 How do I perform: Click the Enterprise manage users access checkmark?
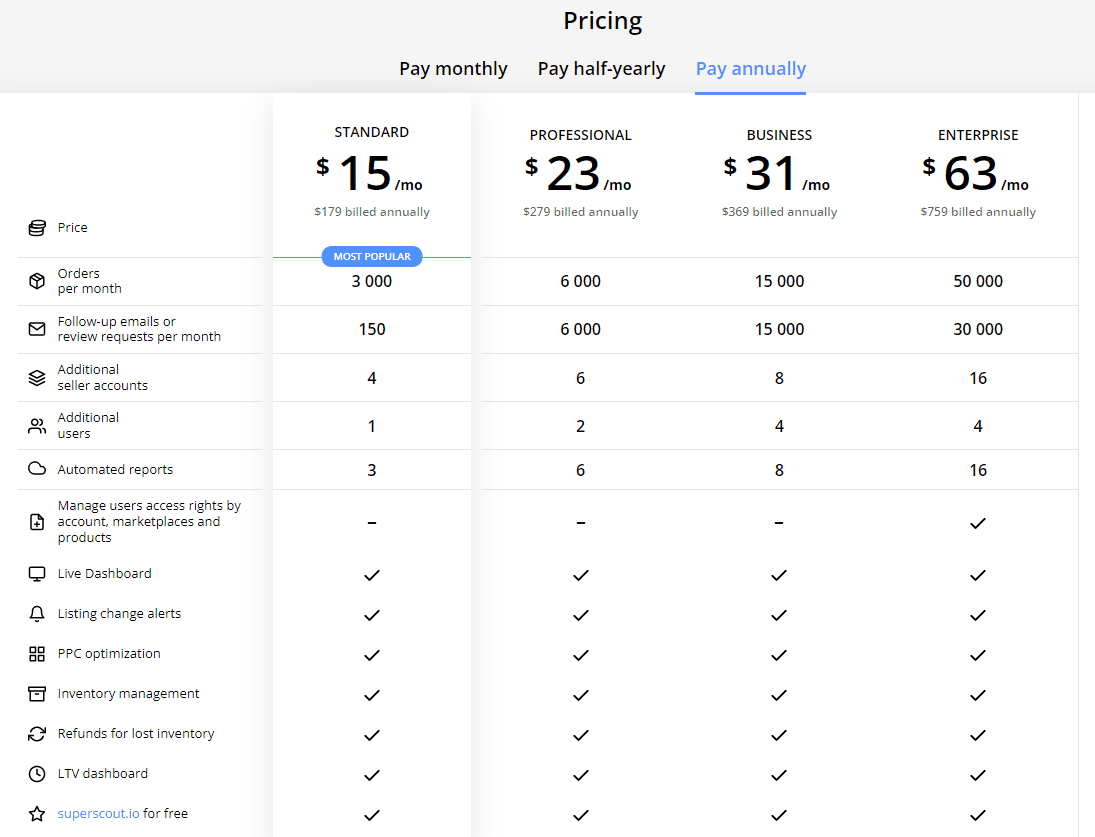pos(978,523)
